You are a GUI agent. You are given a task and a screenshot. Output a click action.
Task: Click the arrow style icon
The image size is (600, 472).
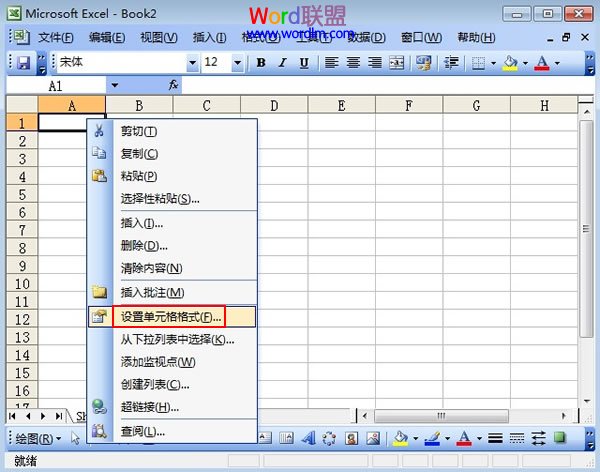538,438
